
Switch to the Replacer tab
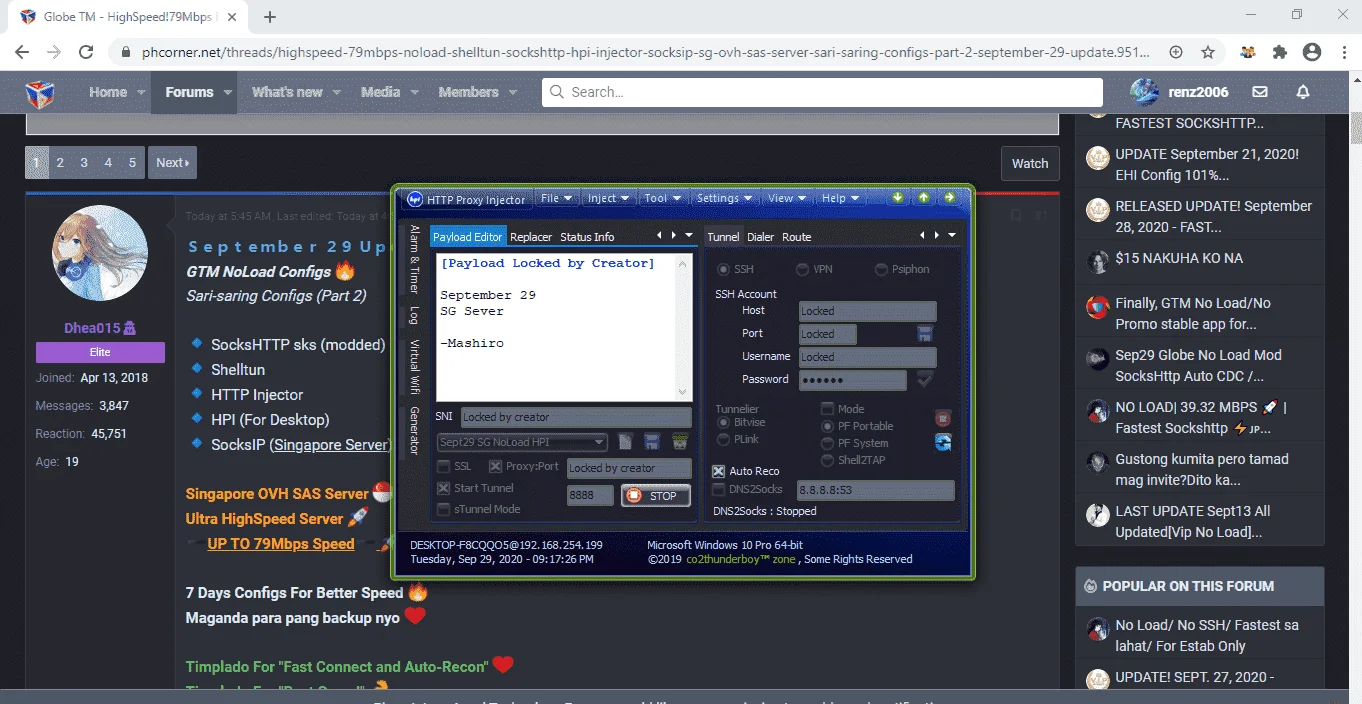point(531,237)
